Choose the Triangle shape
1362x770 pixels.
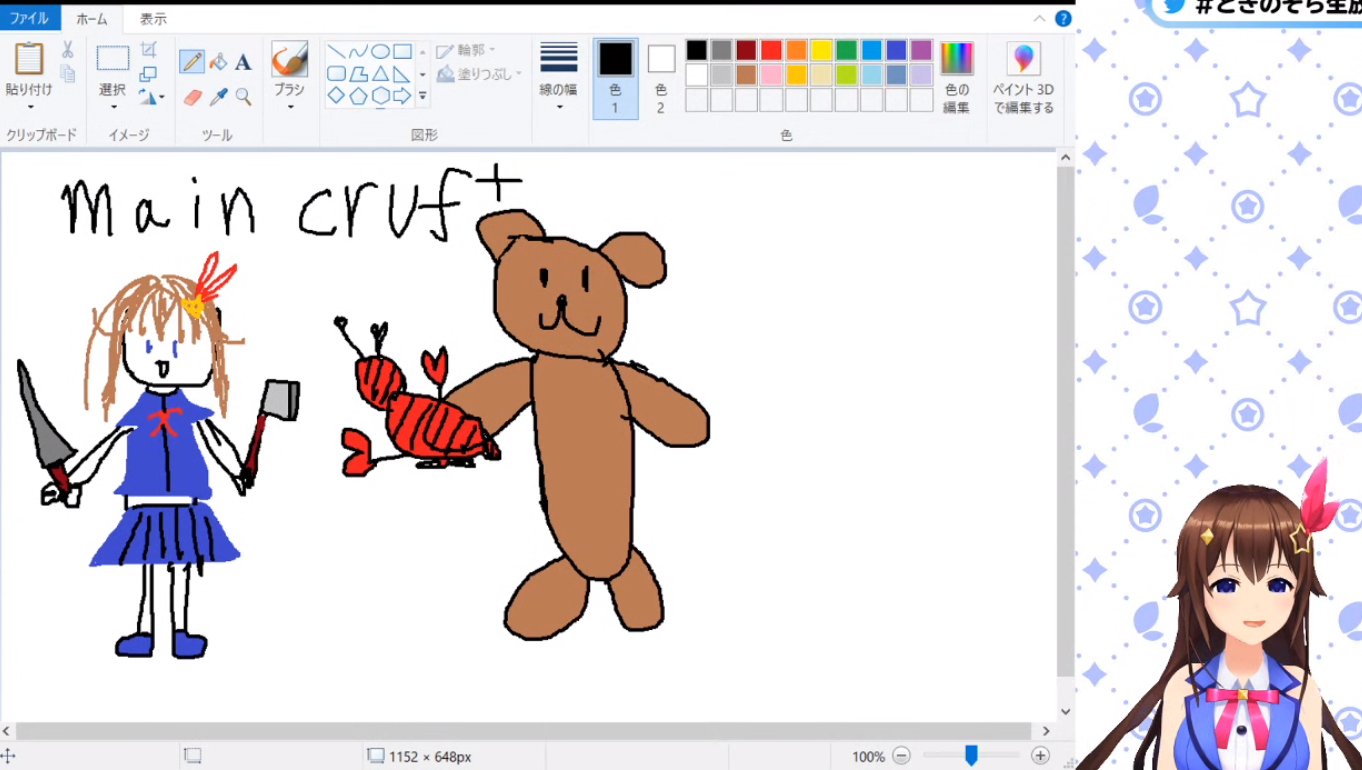coord(380,73)
